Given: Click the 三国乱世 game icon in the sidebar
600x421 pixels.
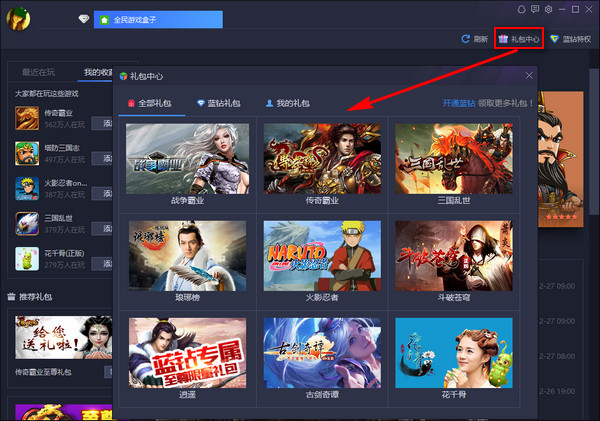Looking at the screenshot, I should (x=27, y=224).
